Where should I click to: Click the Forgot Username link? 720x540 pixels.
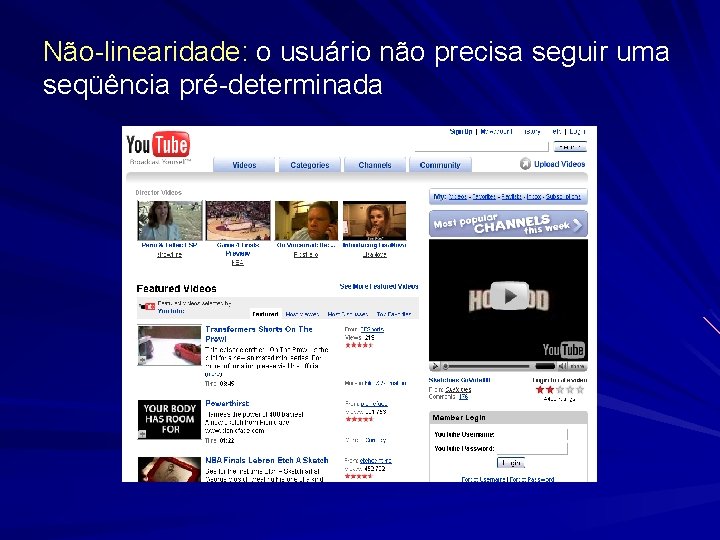pos(483,479)
